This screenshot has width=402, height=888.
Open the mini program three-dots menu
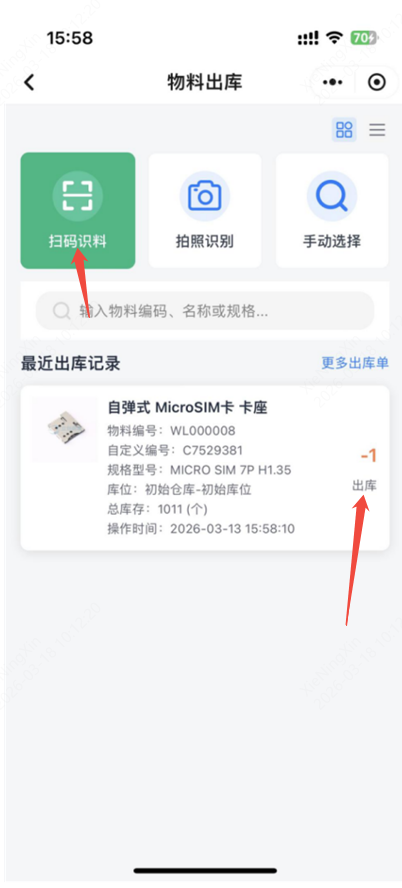click(332, 83)
